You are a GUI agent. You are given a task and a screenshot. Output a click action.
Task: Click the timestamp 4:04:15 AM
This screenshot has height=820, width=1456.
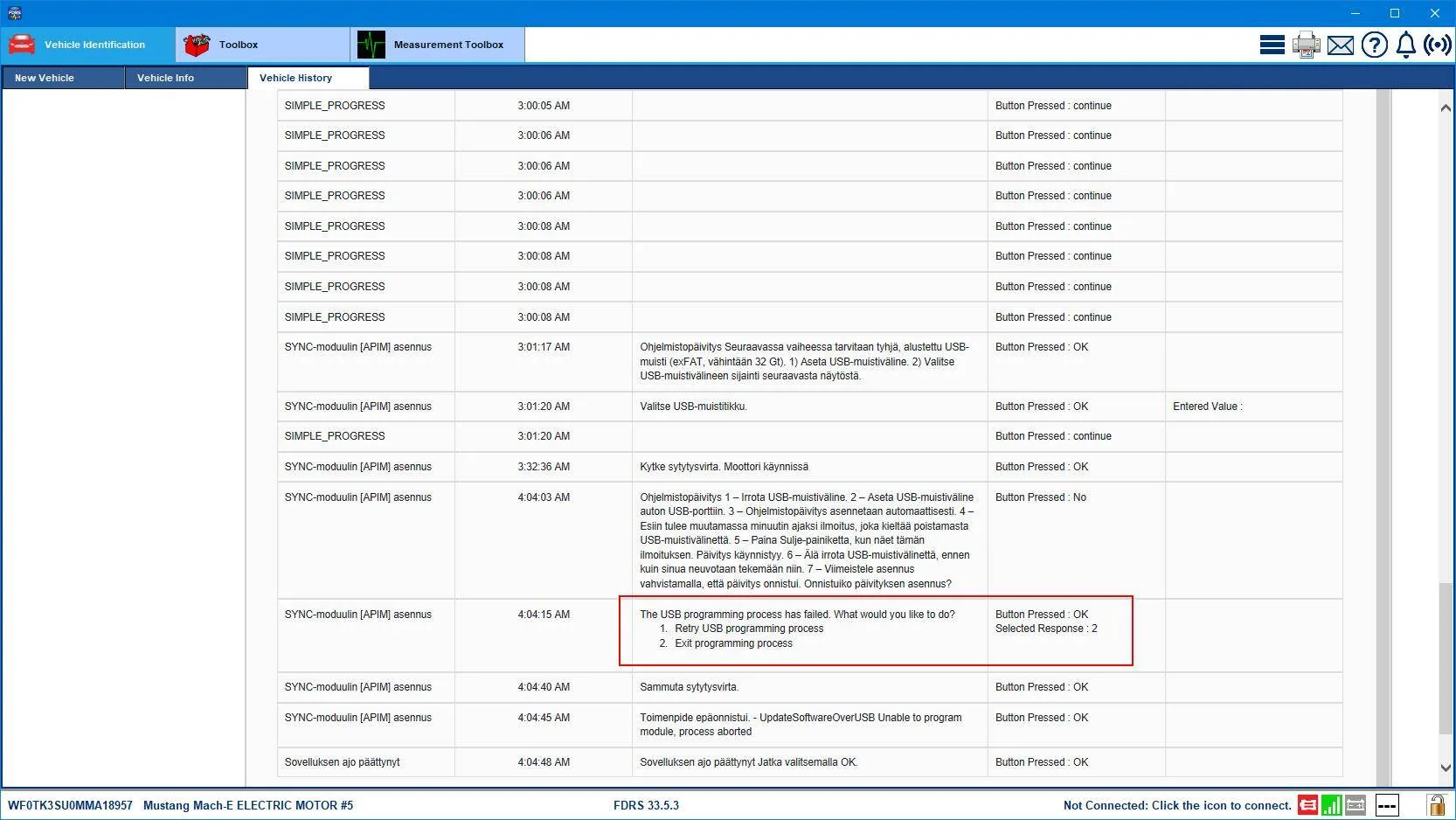point(544,615)
